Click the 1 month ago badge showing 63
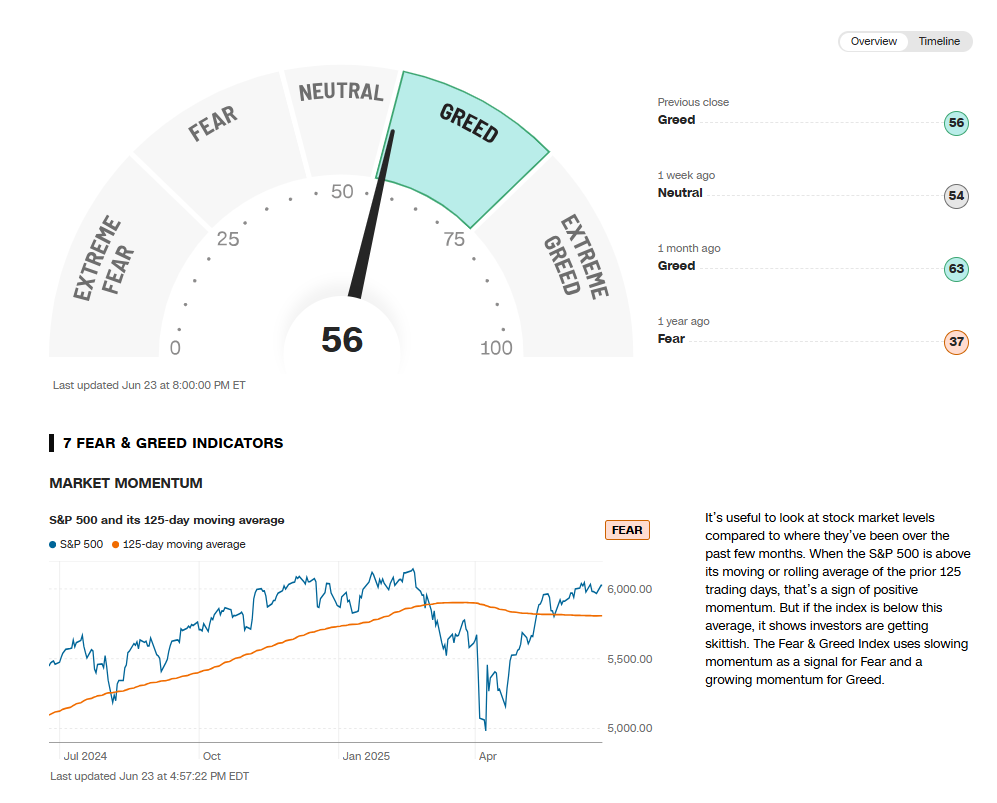The width and height of the screenshot is (997, 803). pyautogui.click(x=956, y=269)
